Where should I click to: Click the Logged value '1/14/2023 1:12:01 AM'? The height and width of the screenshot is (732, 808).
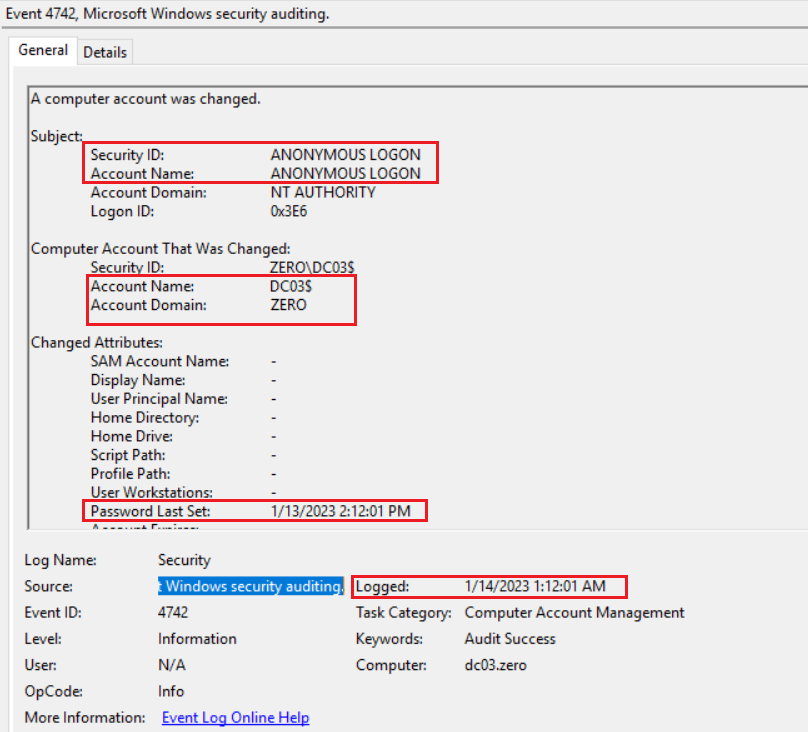pyautogui.click(x=535, y=586)
